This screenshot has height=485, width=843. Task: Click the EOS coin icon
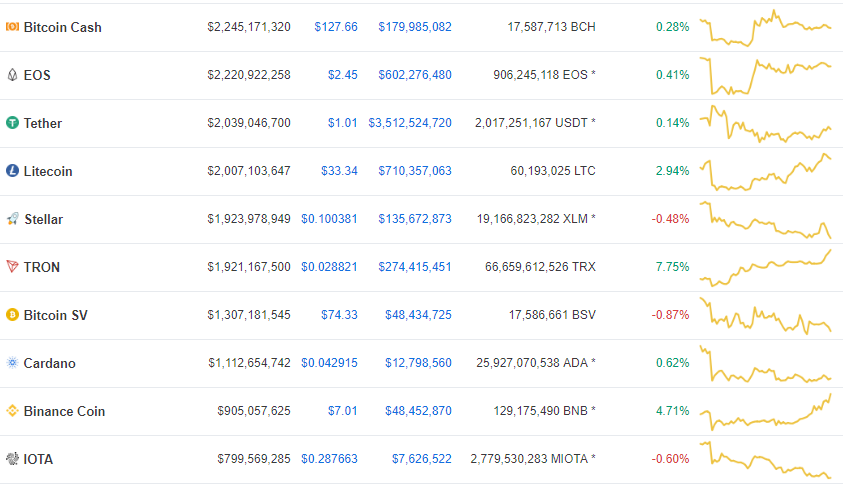tap(12, 75)
